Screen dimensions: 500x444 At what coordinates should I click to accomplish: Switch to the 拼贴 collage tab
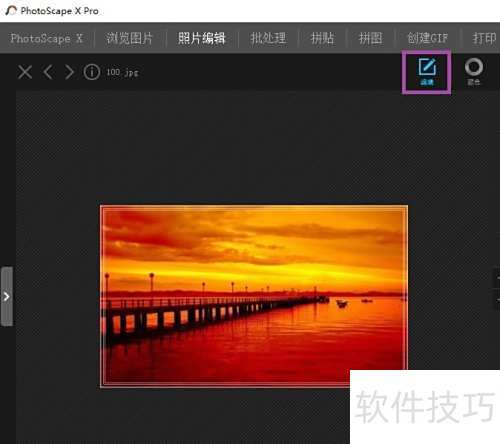(x=322, y=38)
